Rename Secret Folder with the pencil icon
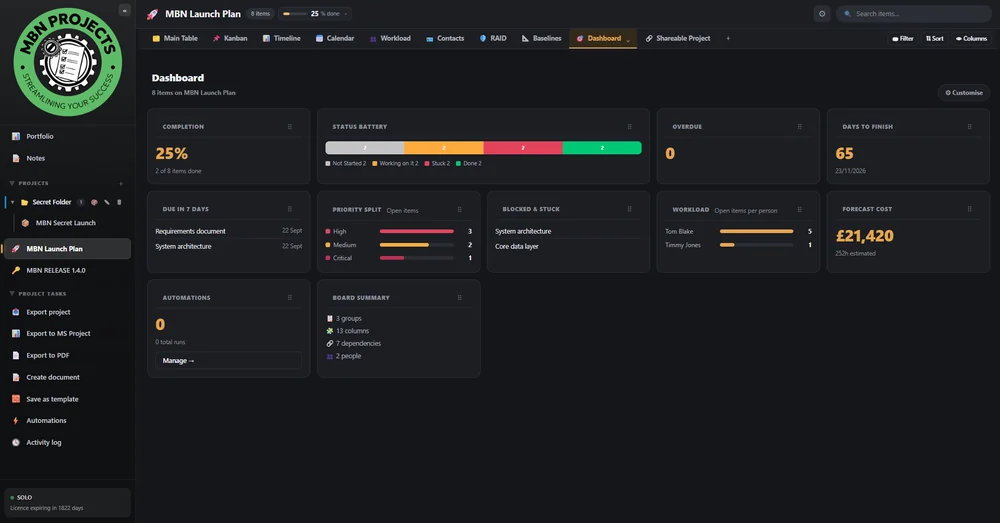 click(107, 202)
